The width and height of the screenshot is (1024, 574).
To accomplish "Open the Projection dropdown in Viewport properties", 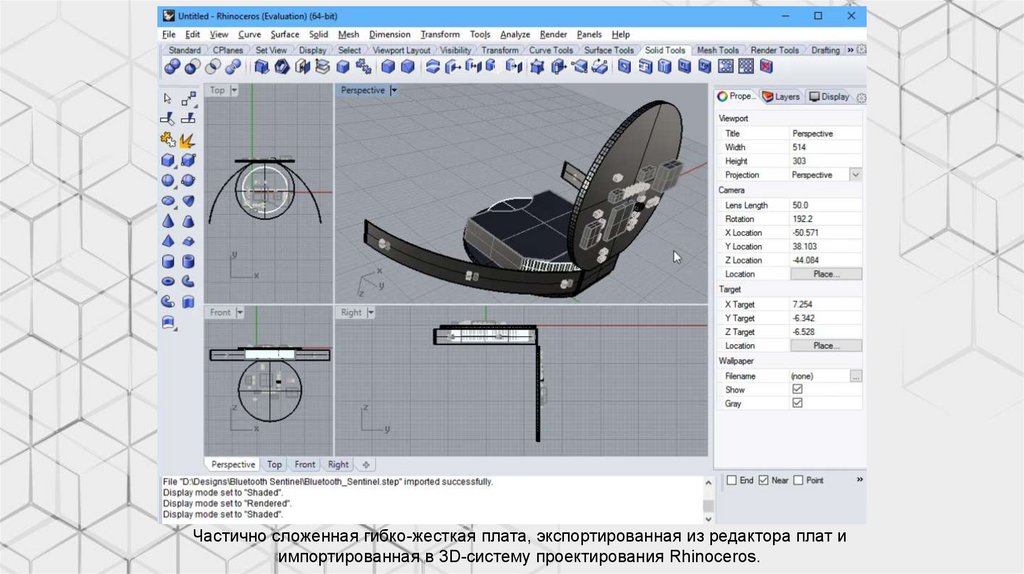I will [855, 175].
